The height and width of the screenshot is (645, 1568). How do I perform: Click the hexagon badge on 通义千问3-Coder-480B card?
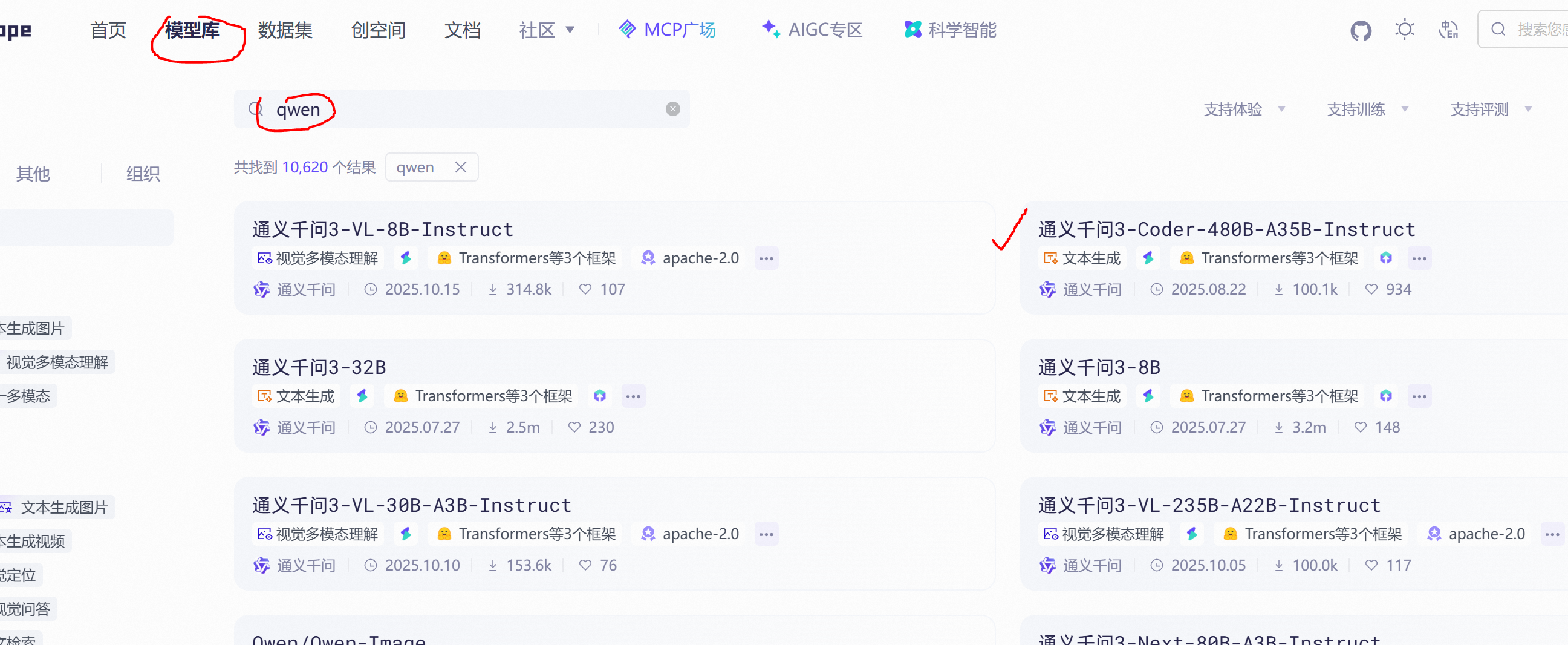pos(1386,258)
